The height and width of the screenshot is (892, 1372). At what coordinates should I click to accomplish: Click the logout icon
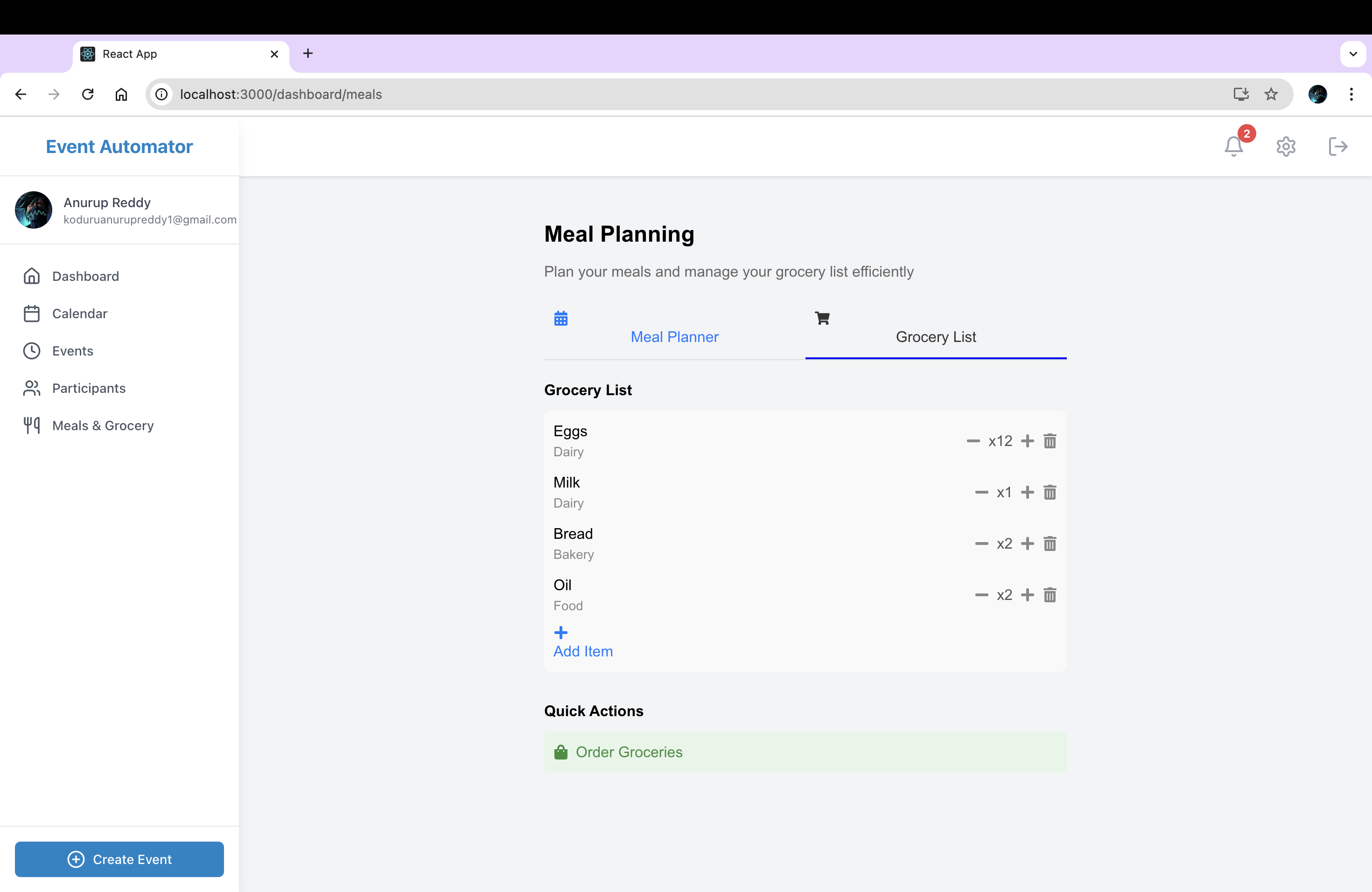click(x=1337, y=146)
